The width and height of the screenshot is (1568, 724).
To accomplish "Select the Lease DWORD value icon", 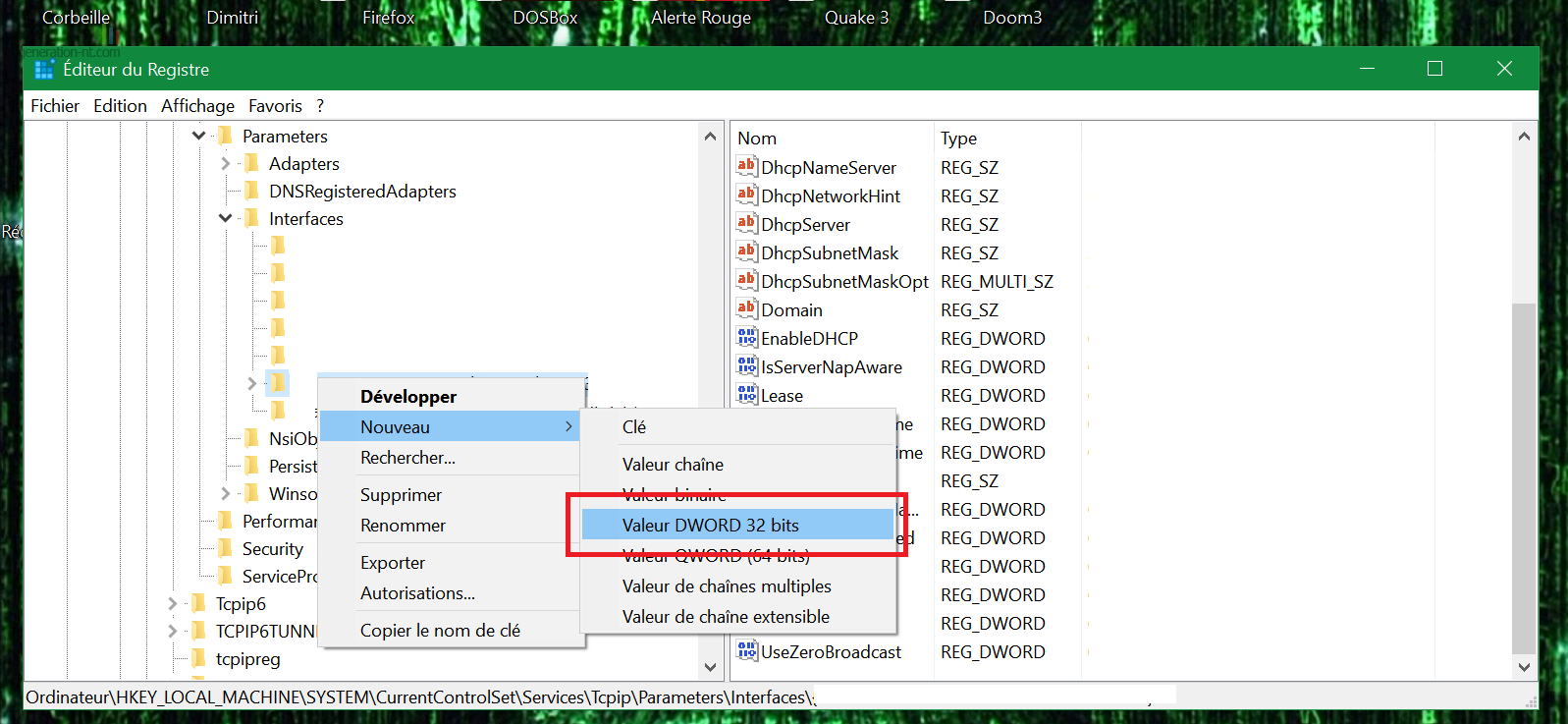I will 746,395.
